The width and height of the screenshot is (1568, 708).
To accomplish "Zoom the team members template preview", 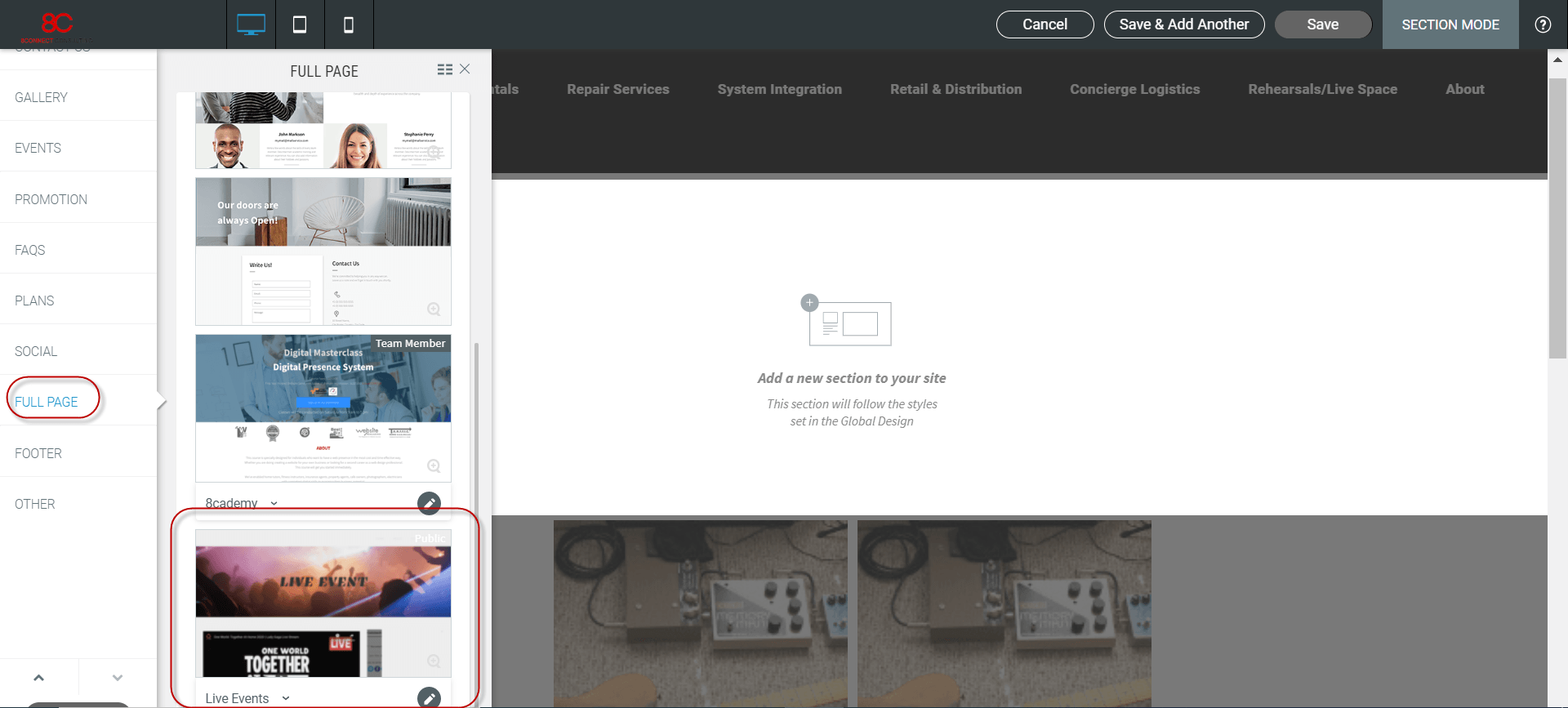I will pyautogui.click(x=434, y=152).
